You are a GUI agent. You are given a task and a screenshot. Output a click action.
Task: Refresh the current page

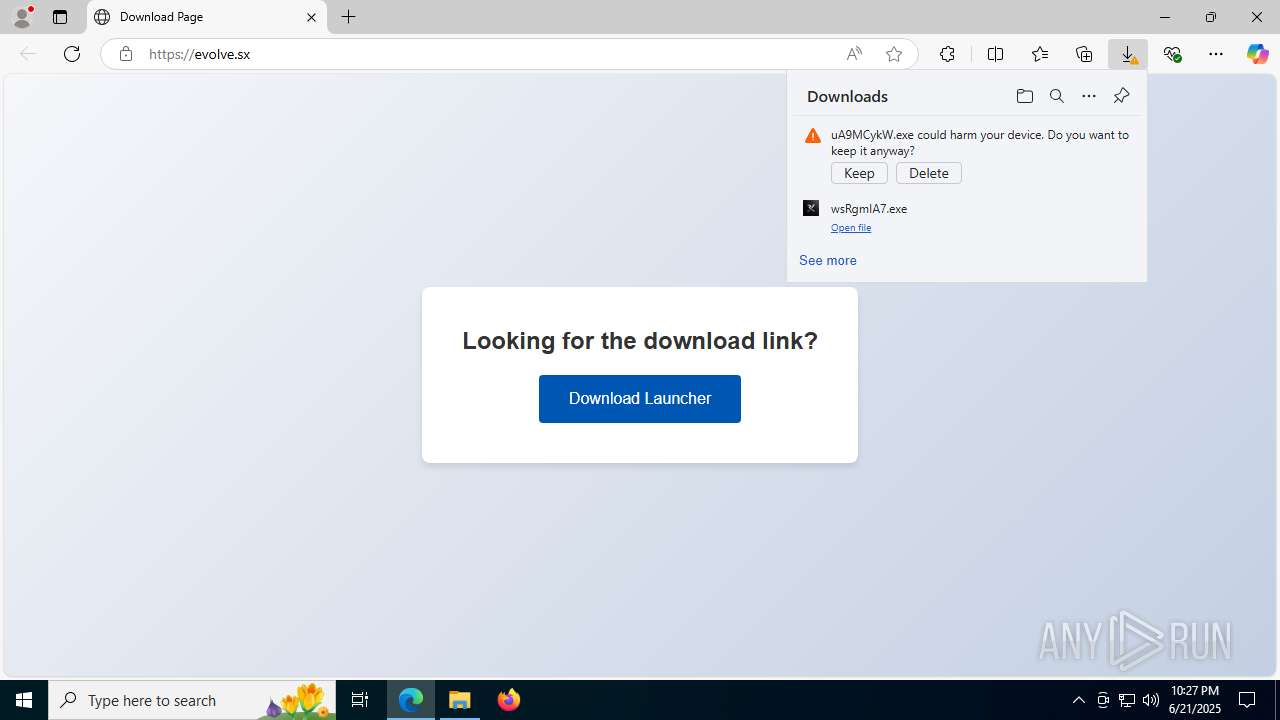click(72, 54)
